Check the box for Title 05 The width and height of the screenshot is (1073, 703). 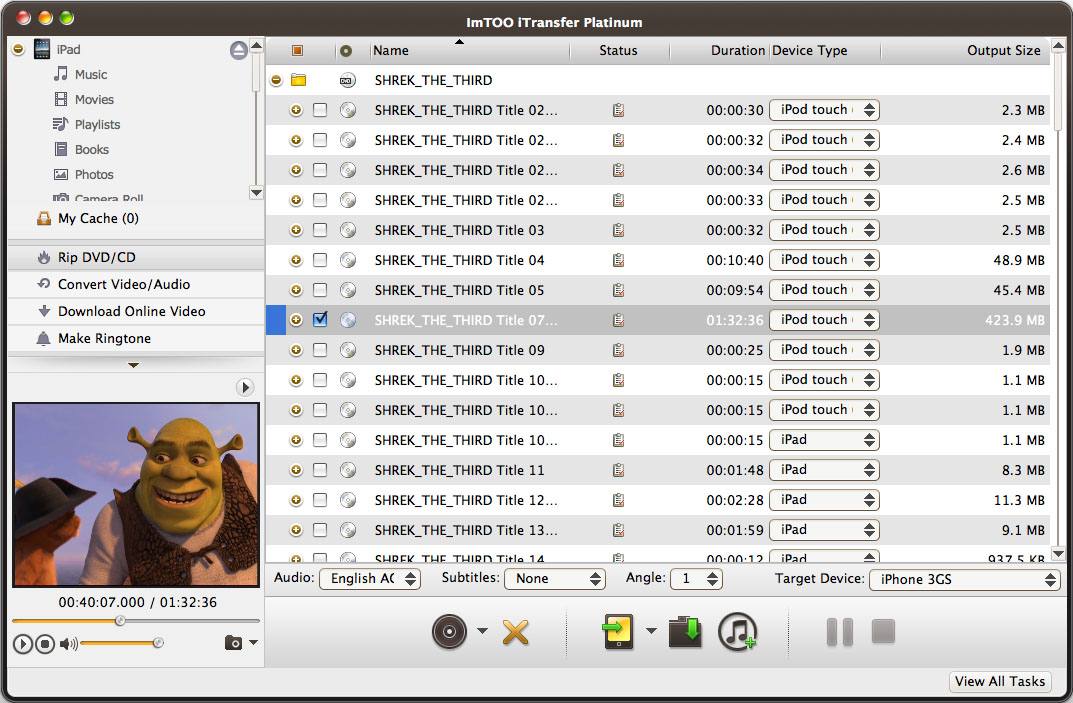point(320,290)
